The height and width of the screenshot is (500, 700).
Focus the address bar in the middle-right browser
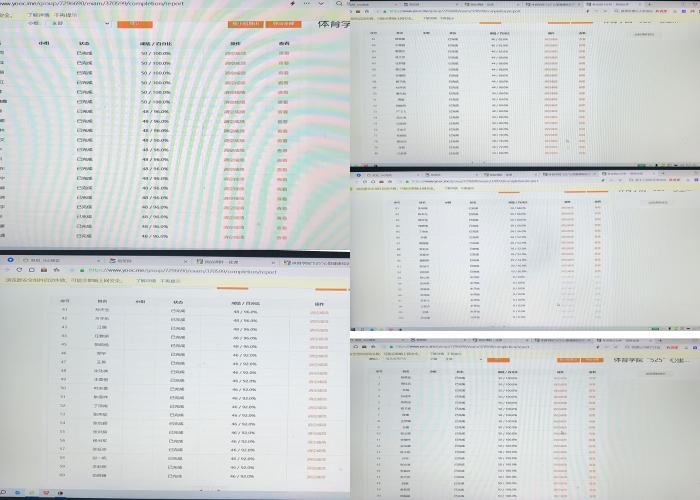[x=475, y=181]
